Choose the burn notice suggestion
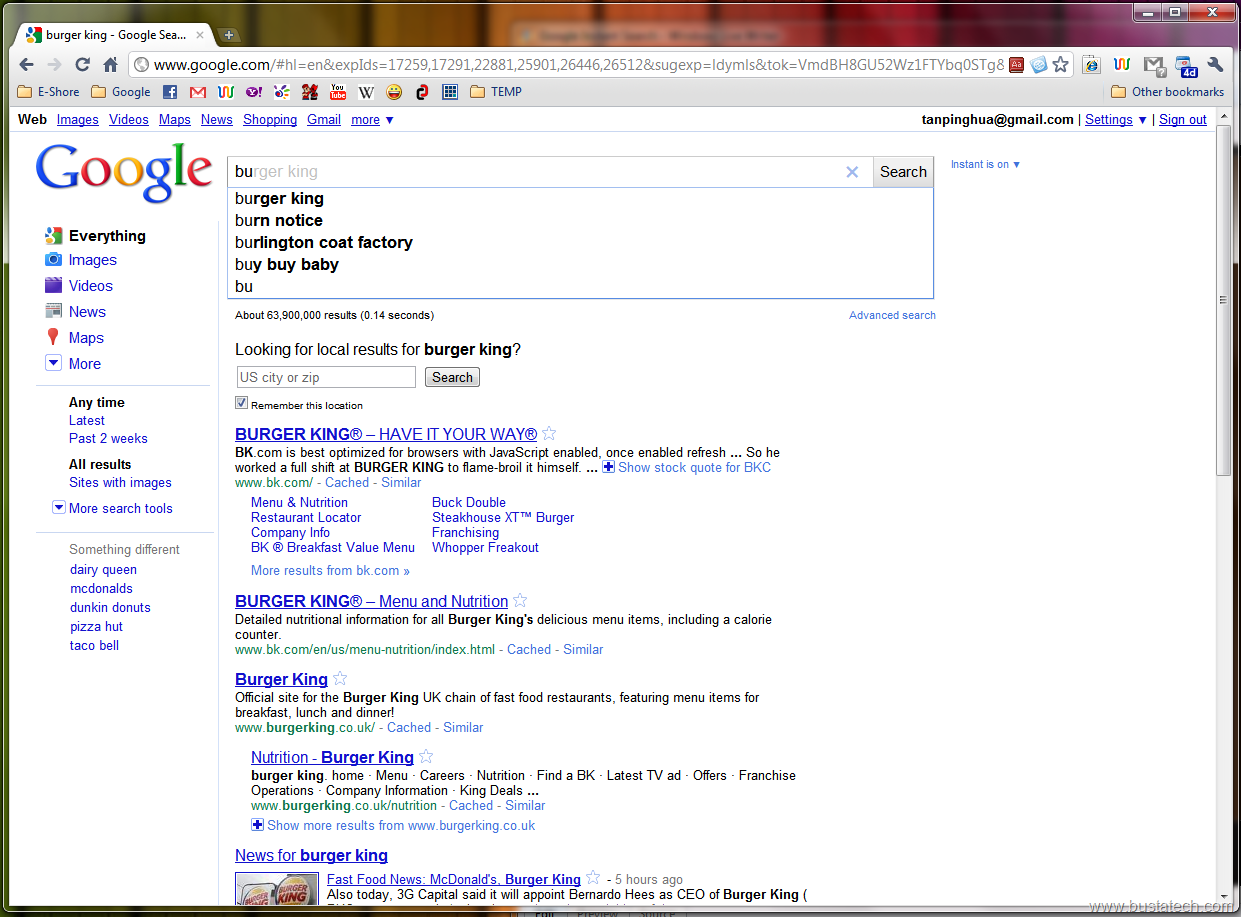The height and width of the screenshot is (917, 1241). (580, 220)
